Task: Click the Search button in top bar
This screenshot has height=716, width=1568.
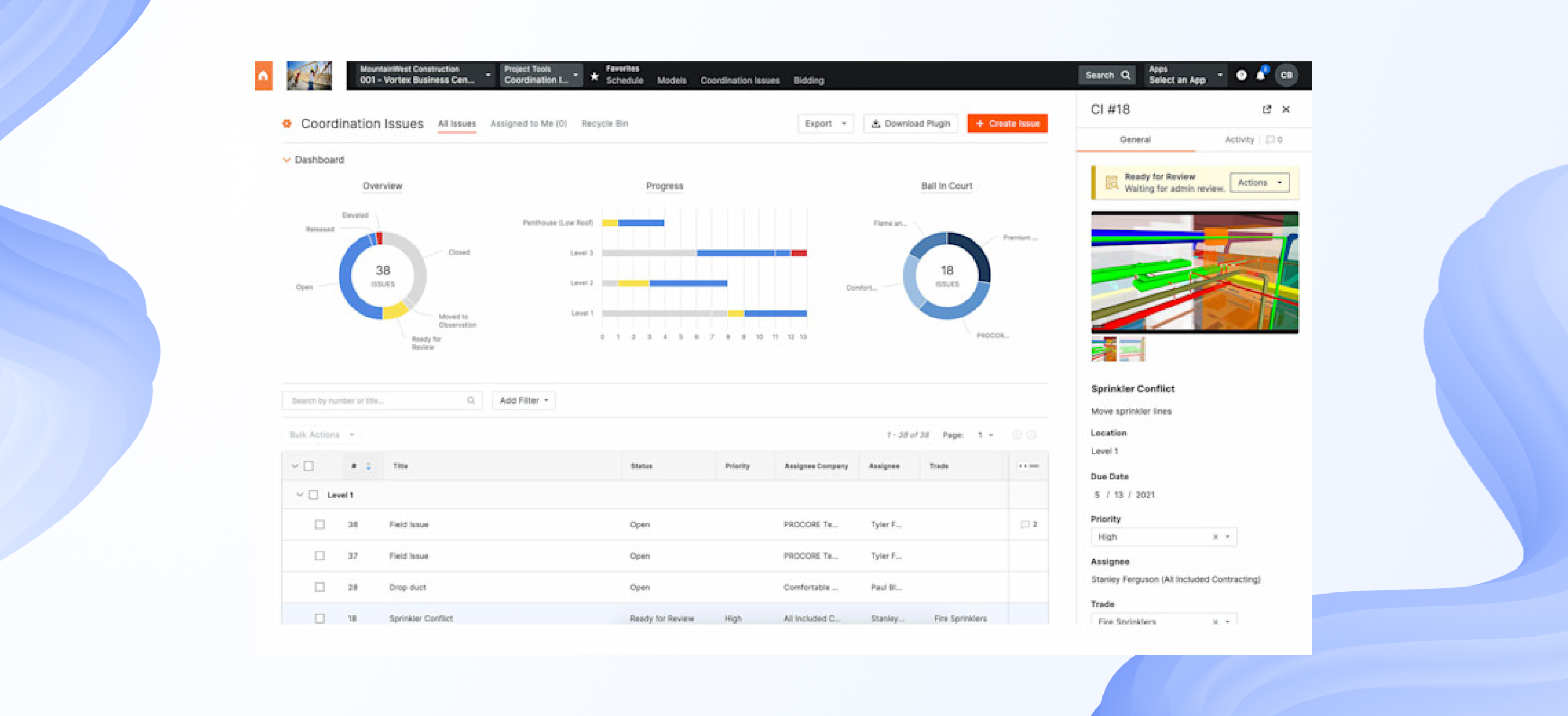Action: [x=1107, y=76]
